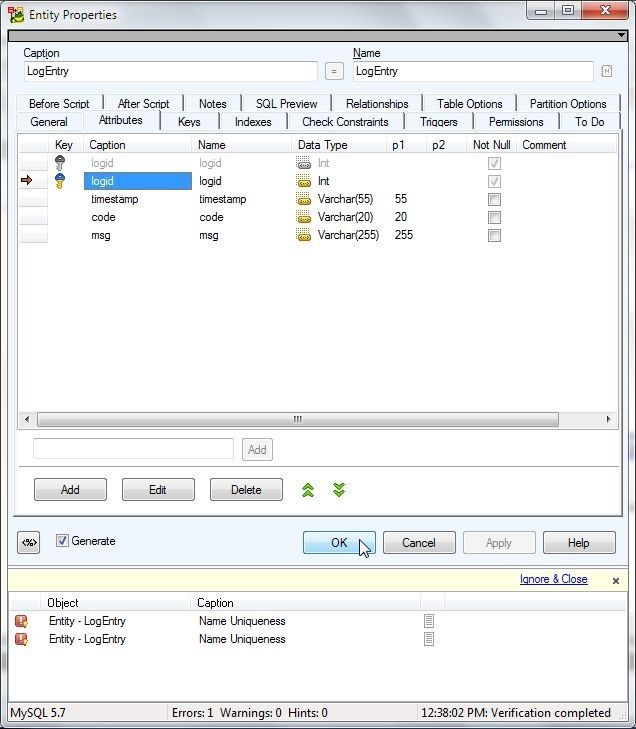
Task: Click the green move down double-arrow icon
Action: (x=339, y=490)
